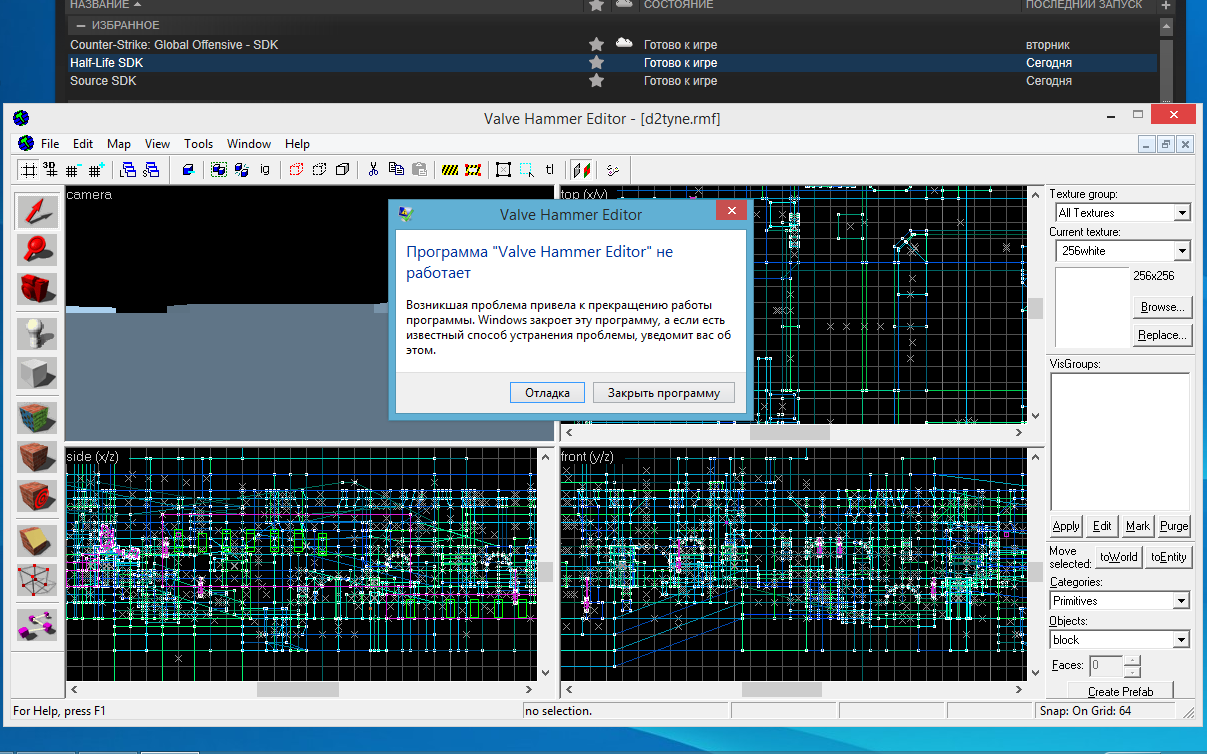Viewport: 1207px width, 754px height.
Task: Click the Закрыть программу button
Action: [x=664, y=393]
